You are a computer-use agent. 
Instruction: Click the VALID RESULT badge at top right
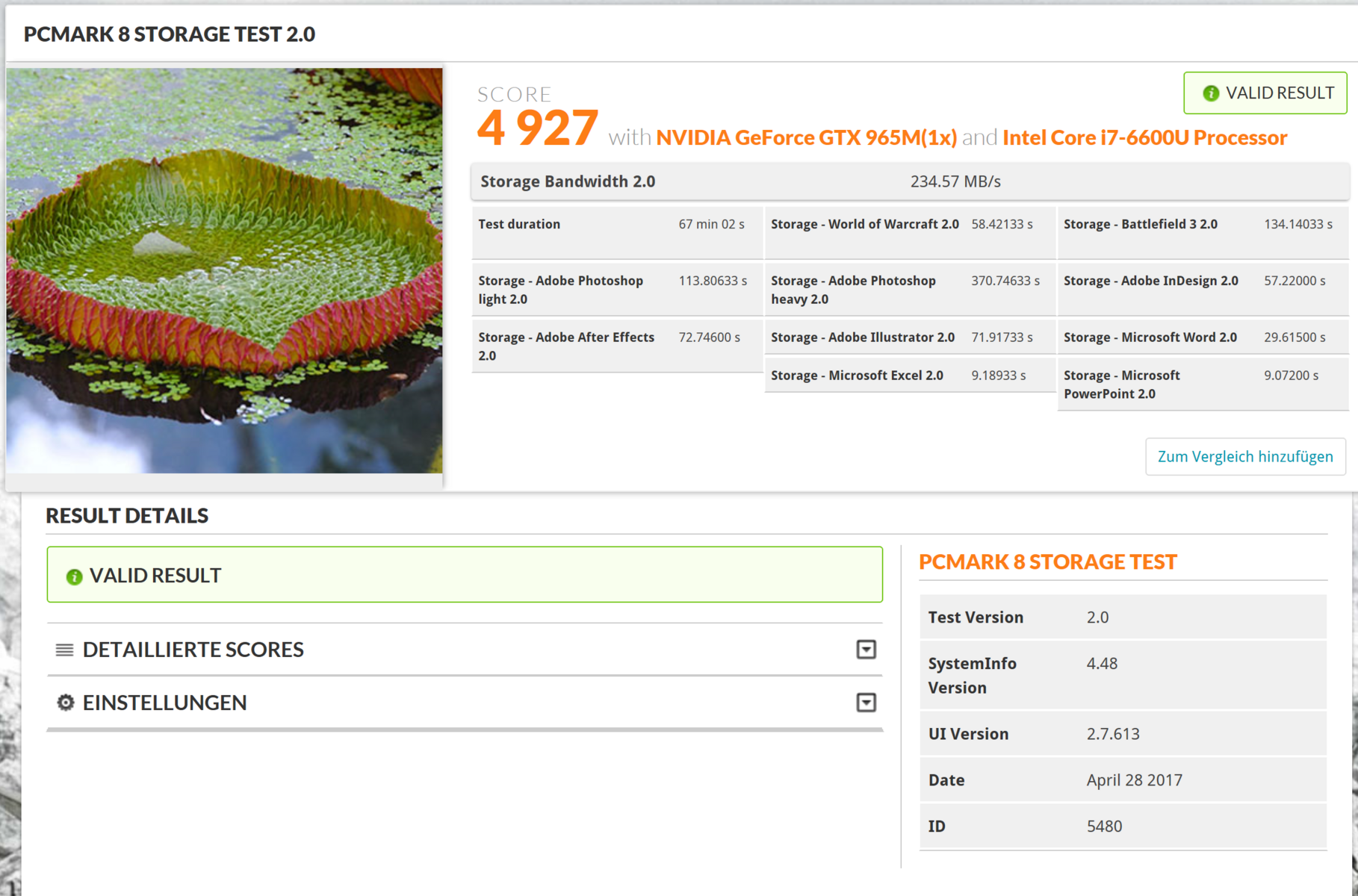click(x=1265, y=93)
